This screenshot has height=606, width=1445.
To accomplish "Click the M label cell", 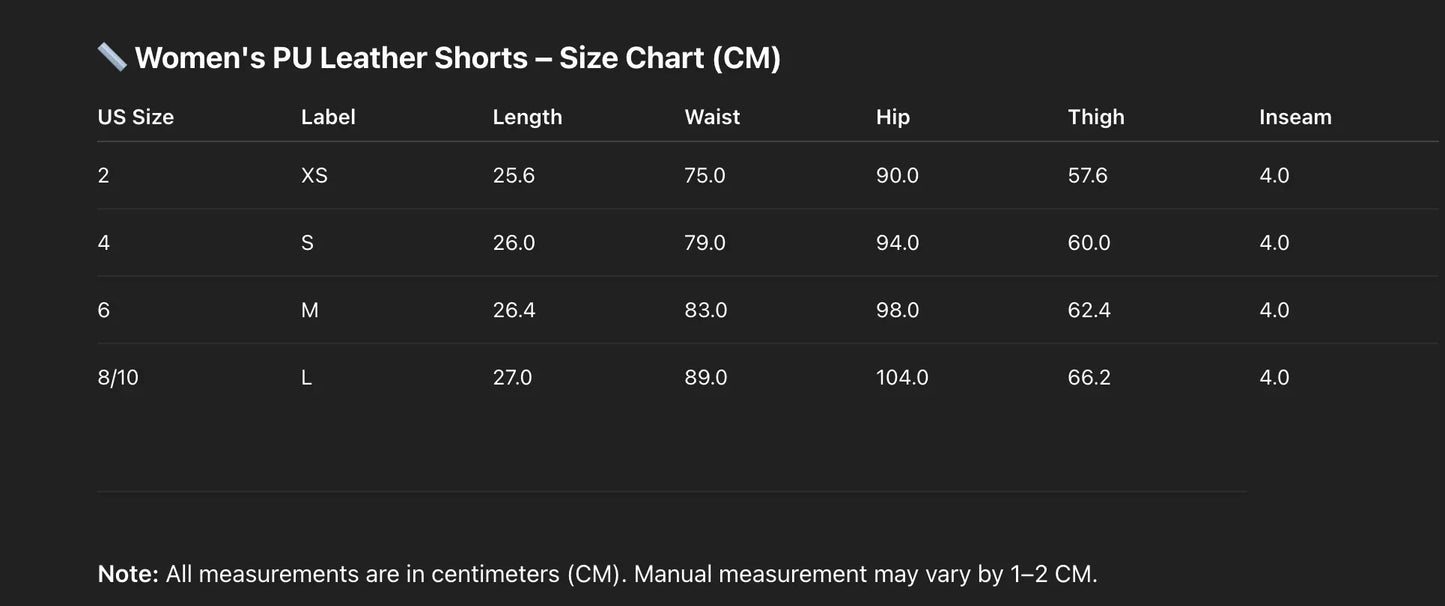I will [x=310, y=311].
